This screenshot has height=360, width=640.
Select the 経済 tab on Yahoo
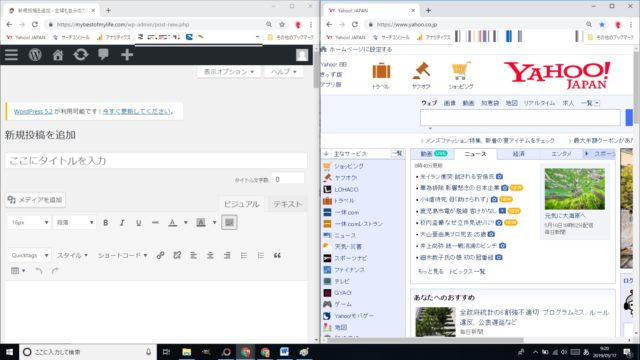(x=518, y=154)
